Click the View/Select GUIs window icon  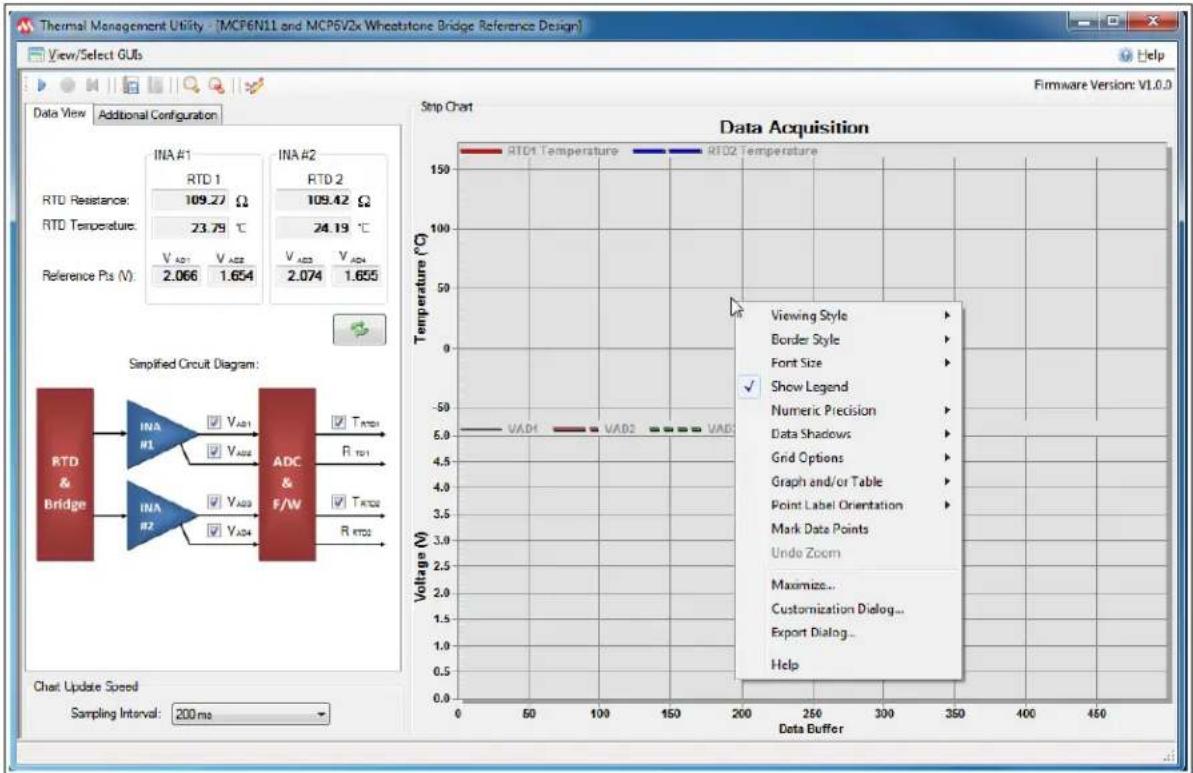point(36,54)
